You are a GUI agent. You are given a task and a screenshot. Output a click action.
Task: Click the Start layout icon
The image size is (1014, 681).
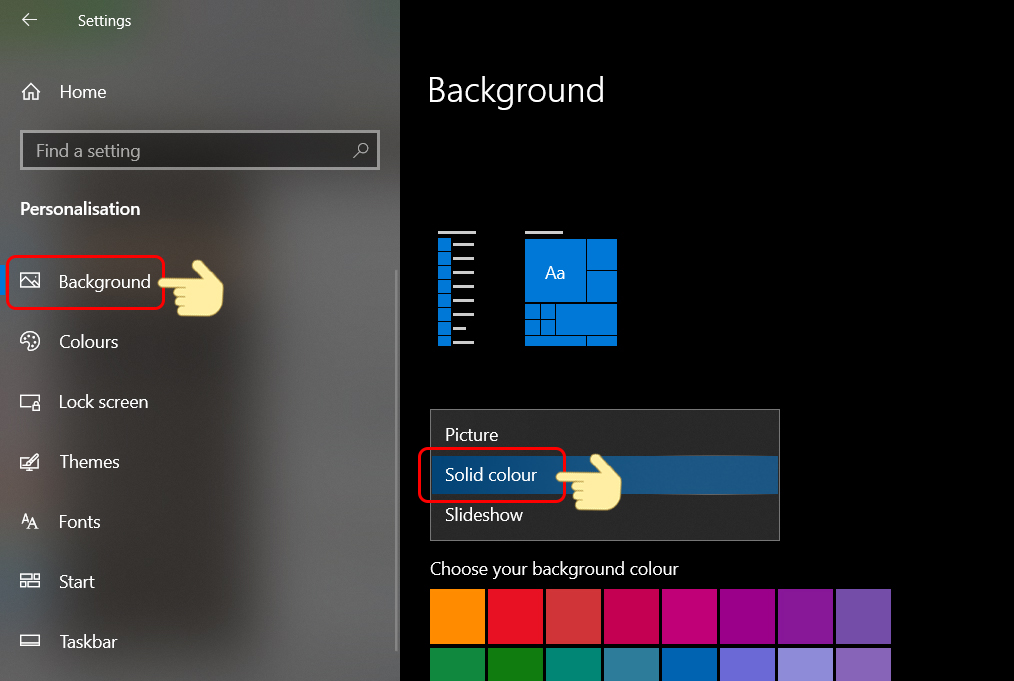click(x=30, y=581)
